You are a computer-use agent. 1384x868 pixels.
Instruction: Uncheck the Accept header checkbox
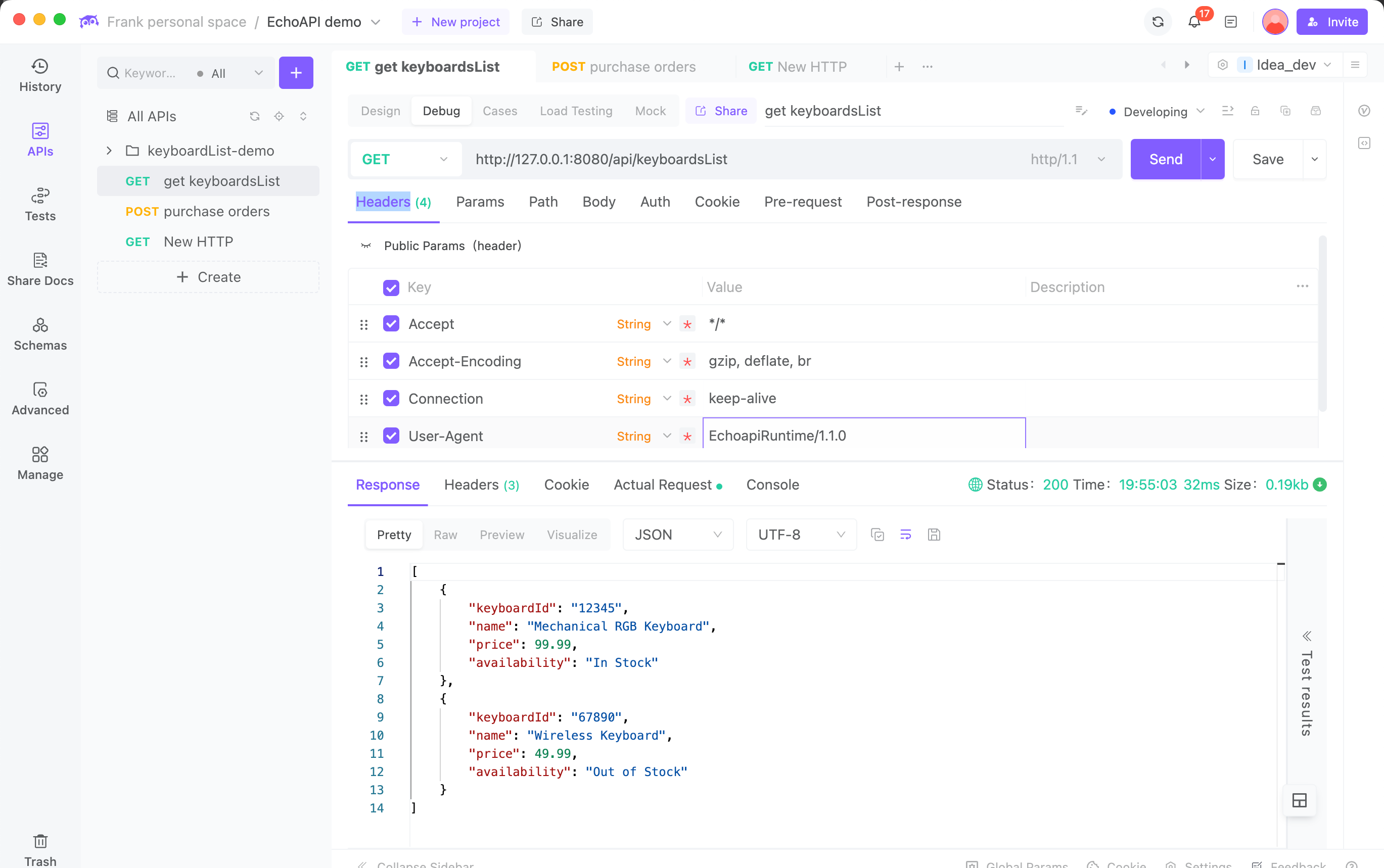[x=391, y=324]
